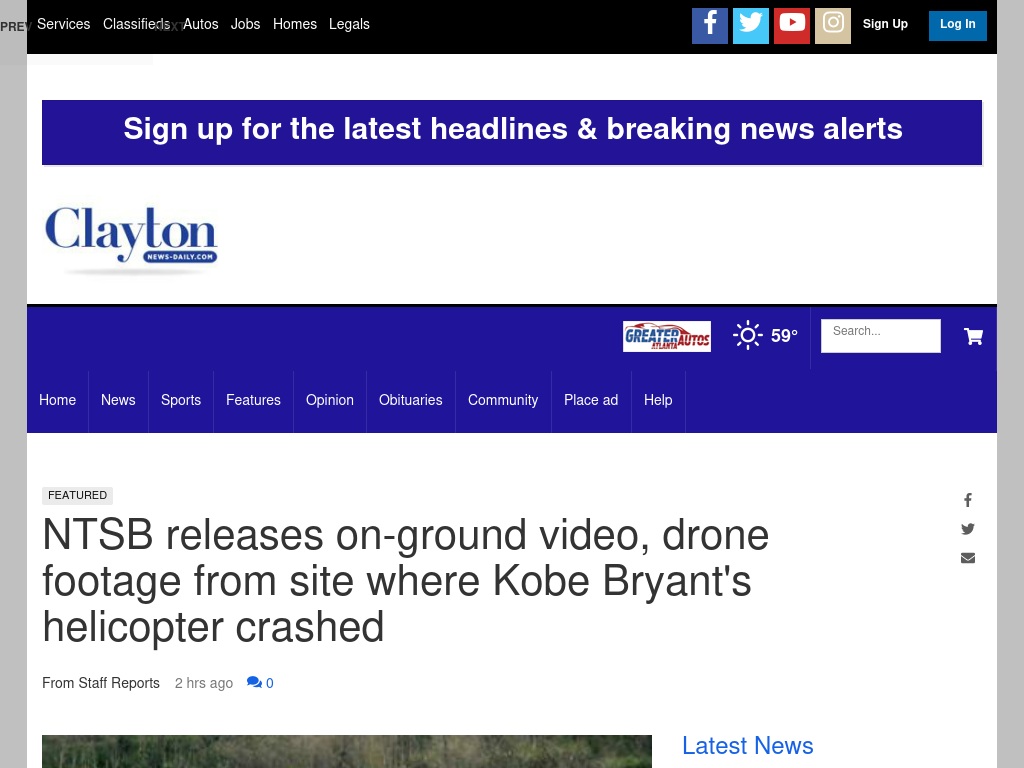Image resolution: width=1024 pixels, height=768 pixels.
Task: Open the Latest News heading link
Action: click(x=748, y=746)
